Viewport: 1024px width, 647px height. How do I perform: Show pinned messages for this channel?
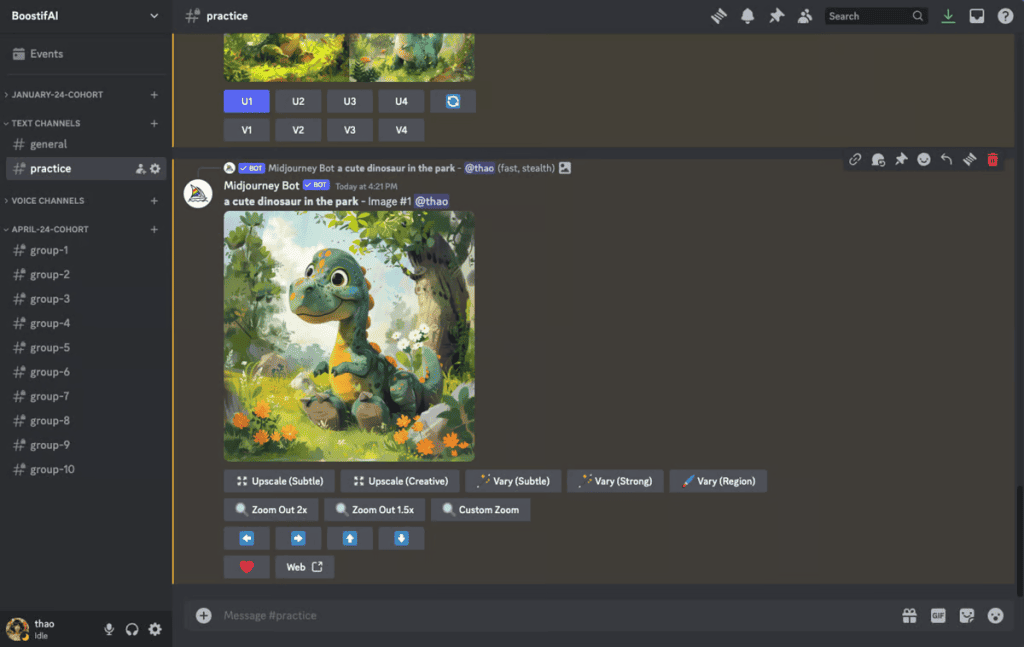[776, 16]
